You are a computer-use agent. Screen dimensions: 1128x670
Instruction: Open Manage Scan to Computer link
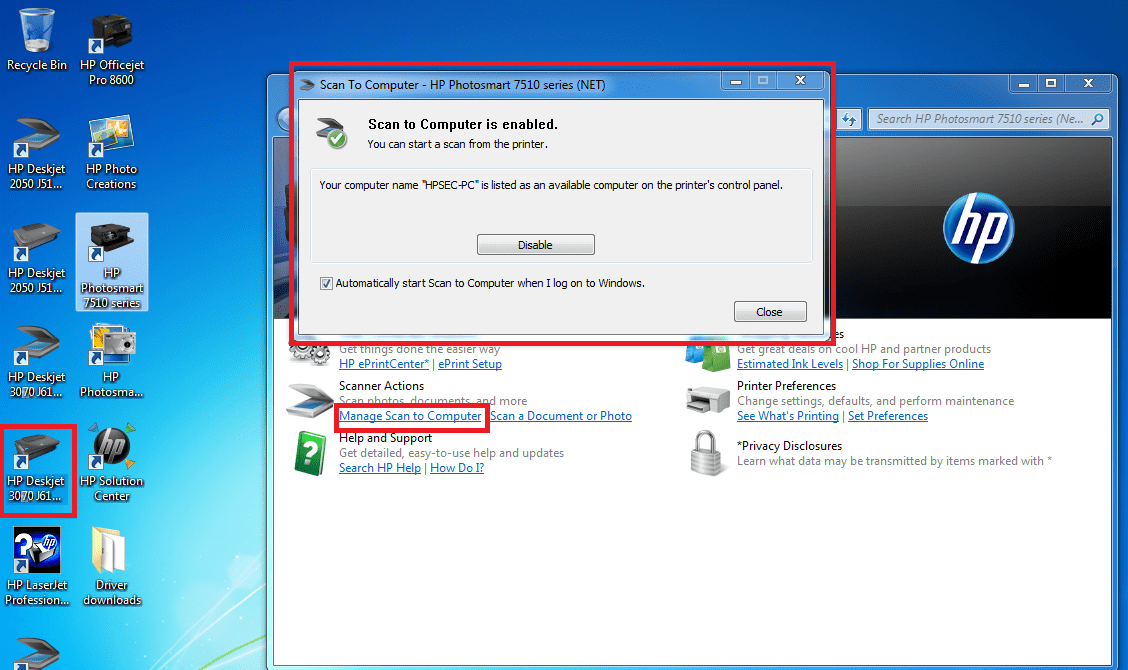point(410,416)
